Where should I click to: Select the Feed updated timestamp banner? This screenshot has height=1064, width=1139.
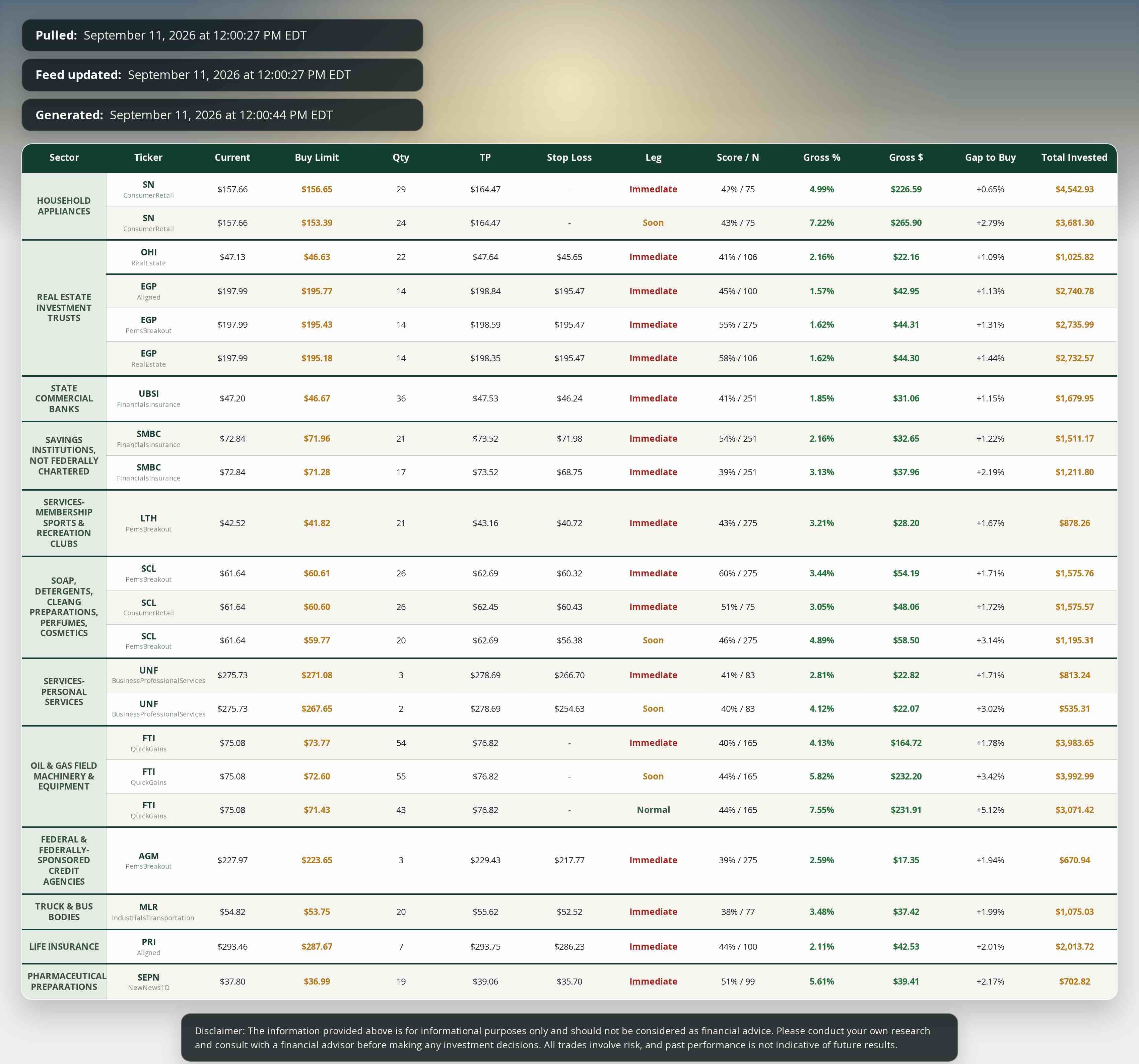coord(222,74)
